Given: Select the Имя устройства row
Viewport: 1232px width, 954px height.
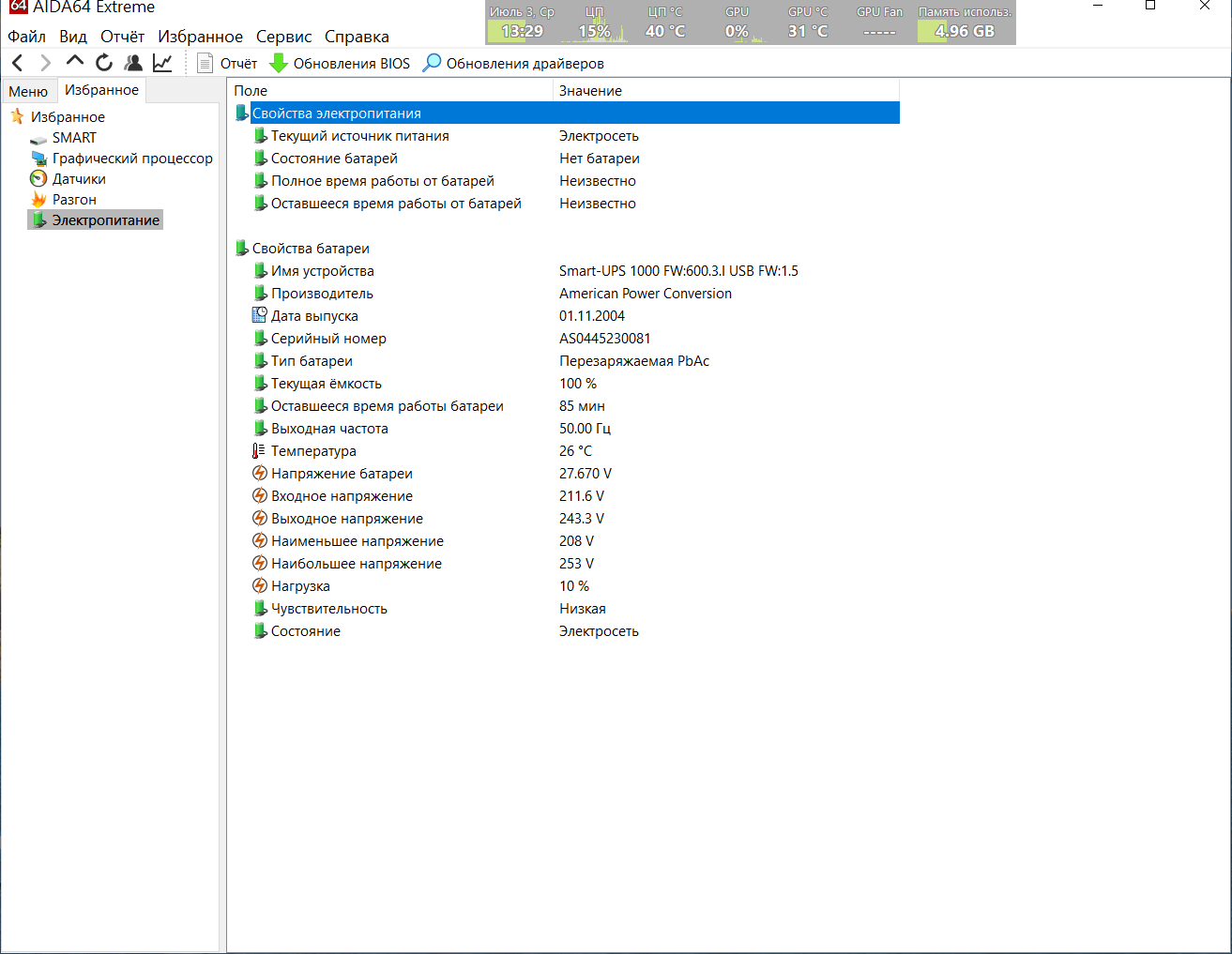Looking at the screenshot, I should point(566,271).
